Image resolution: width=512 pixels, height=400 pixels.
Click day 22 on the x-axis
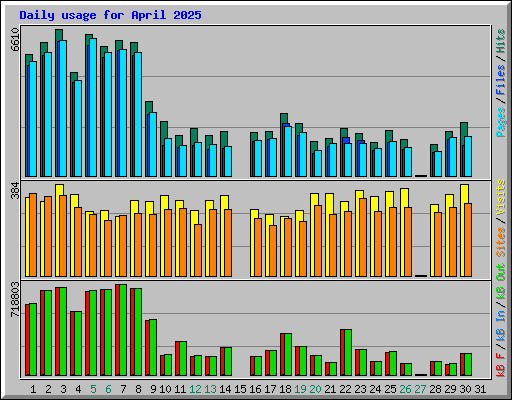click(345, 389)
